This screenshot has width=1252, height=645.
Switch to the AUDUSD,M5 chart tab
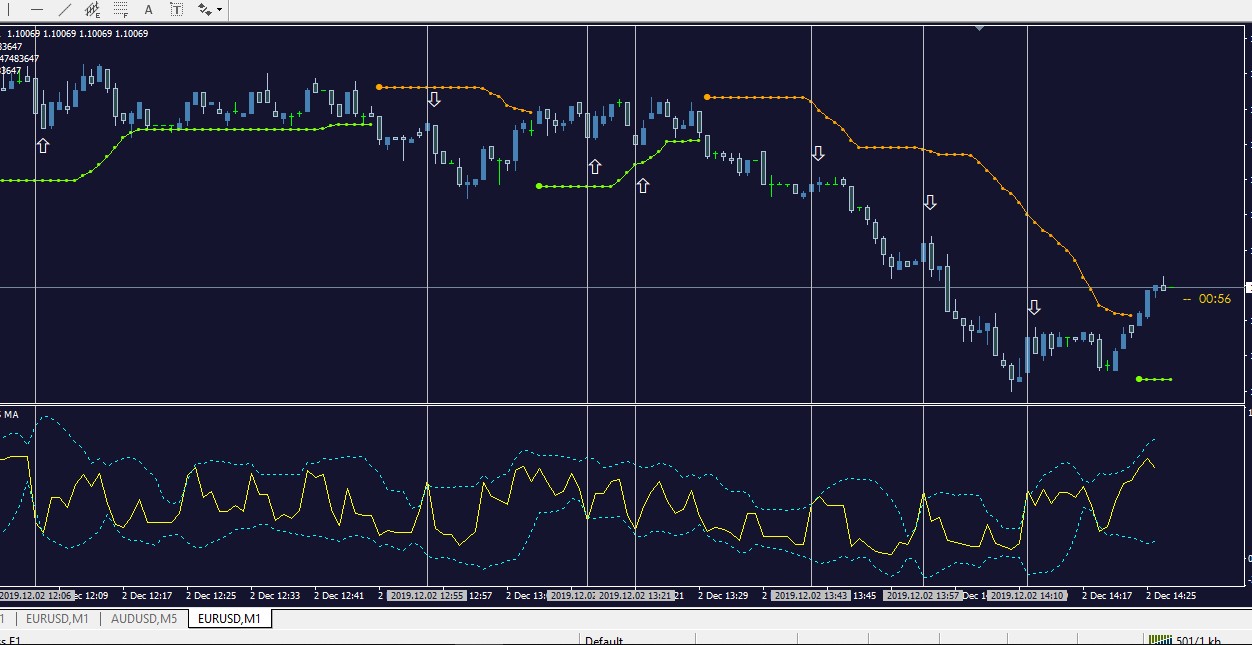[143, 619]
